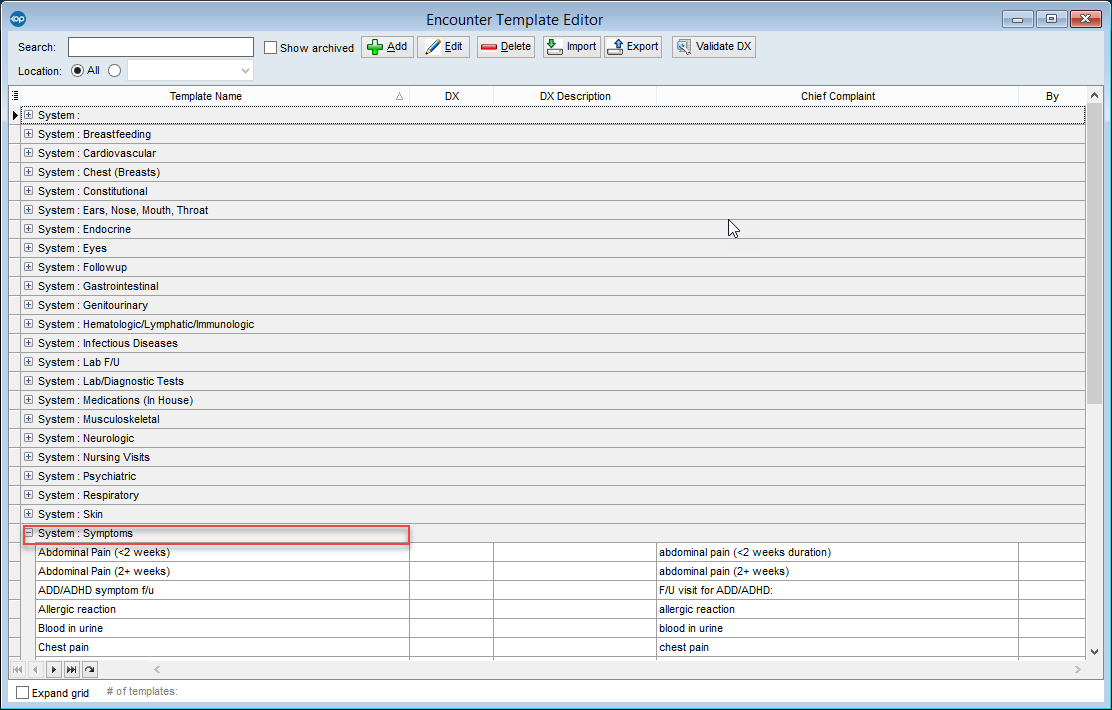
Task: Open the grid column chooser icon
Action: click(15, 96)
